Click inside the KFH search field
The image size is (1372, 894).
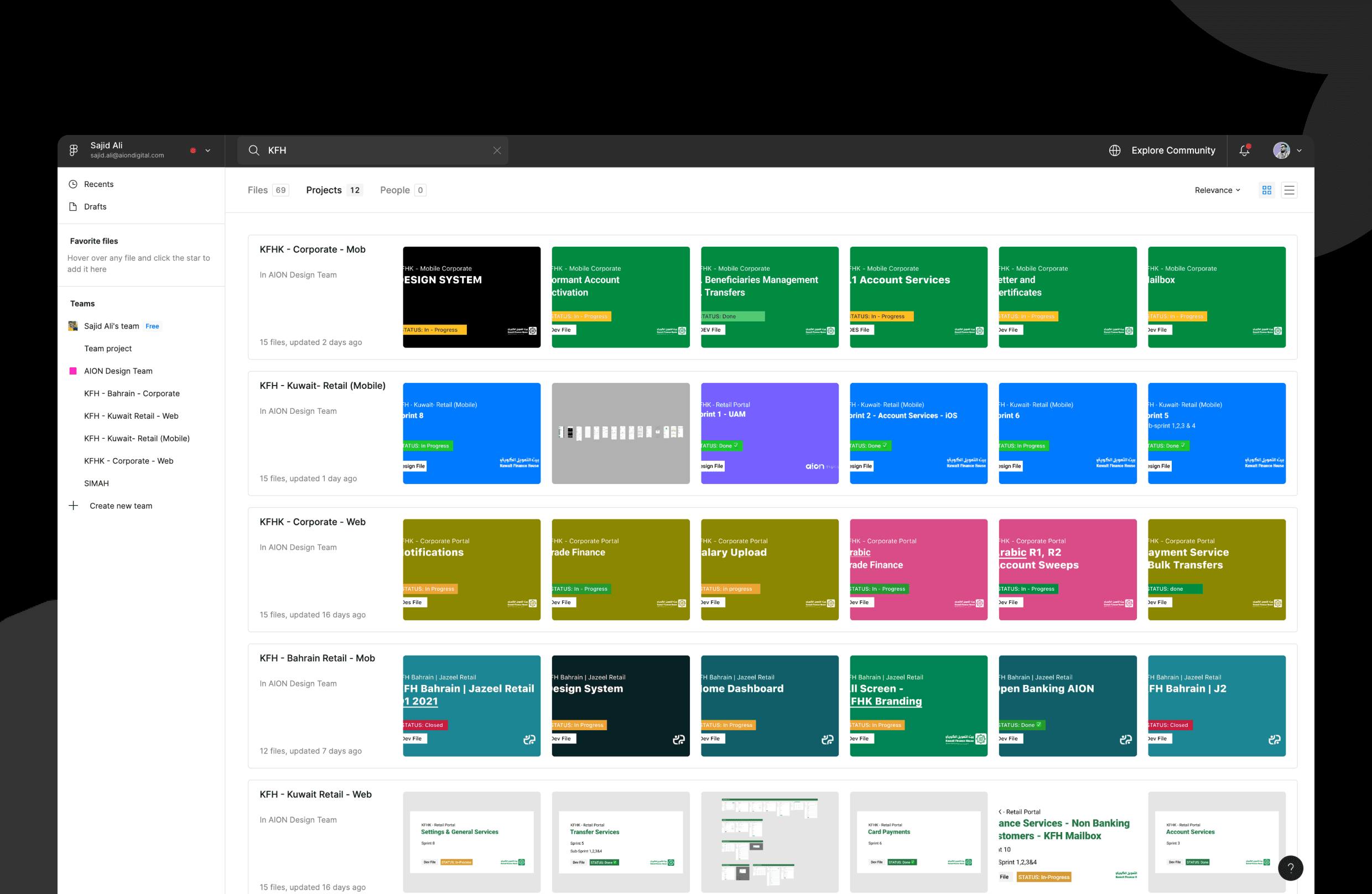(372, 150)
